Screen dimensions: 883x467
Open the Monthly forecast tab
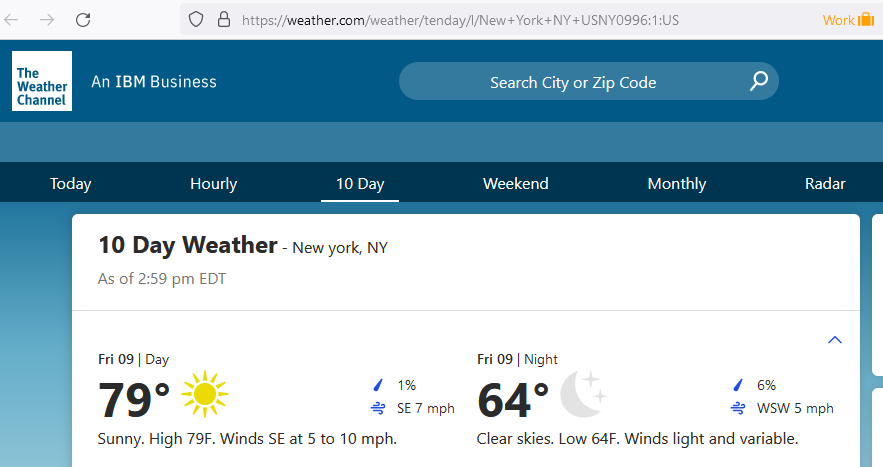[x=676, y=184]
